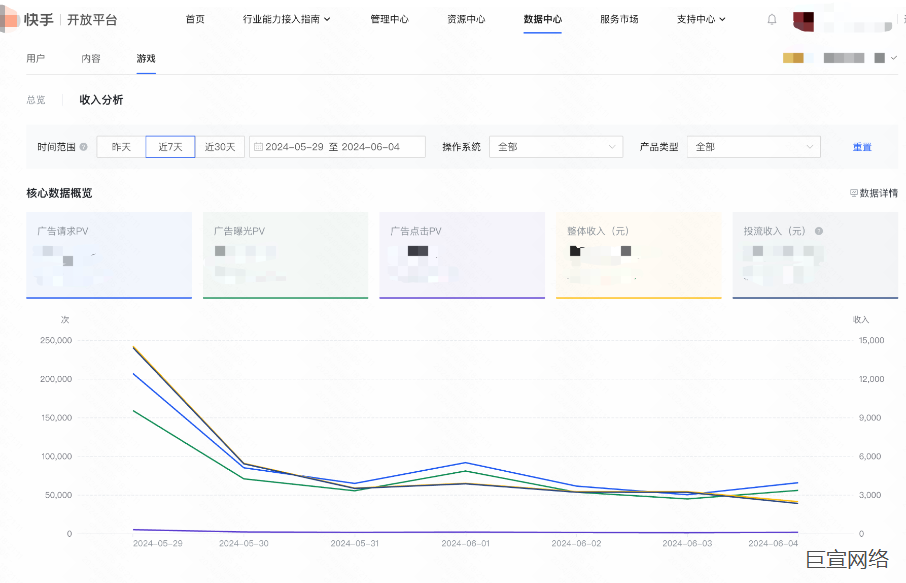Click 2024-05-30 label on chart axis
The image size is (906, 583).
[x=244, y=543]
